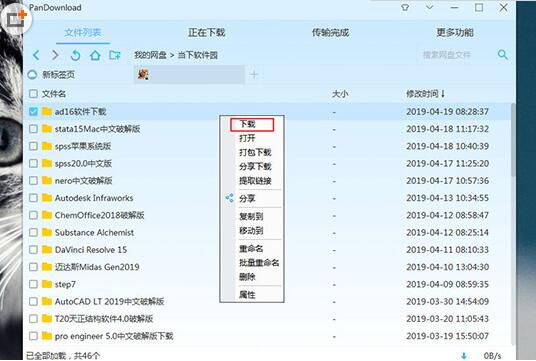Sort by the 修改时间 column header
The image size is (536, 361).
tap(426, 94)
